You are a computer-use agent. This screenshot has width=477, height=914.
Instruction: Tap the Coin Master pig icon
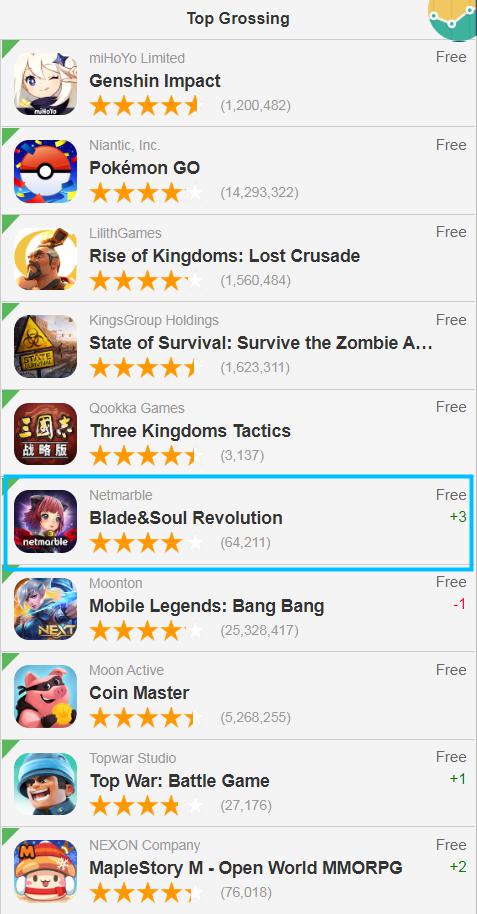click(45, 696)
